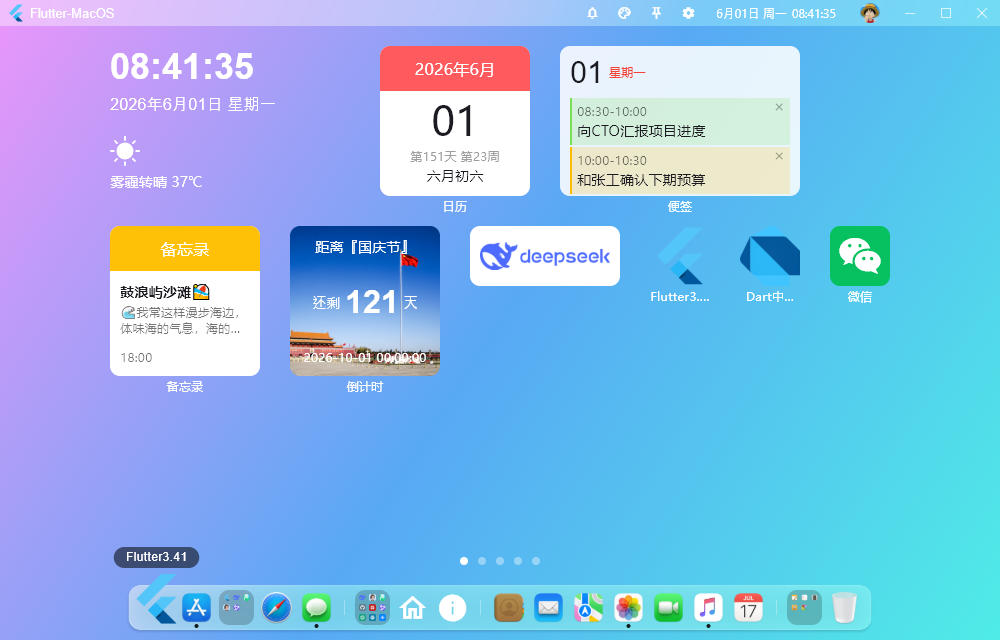Launch App Store from the dock
This screenshot has height=640, width=1000.
pyautogui.click(x=196, y=607)
